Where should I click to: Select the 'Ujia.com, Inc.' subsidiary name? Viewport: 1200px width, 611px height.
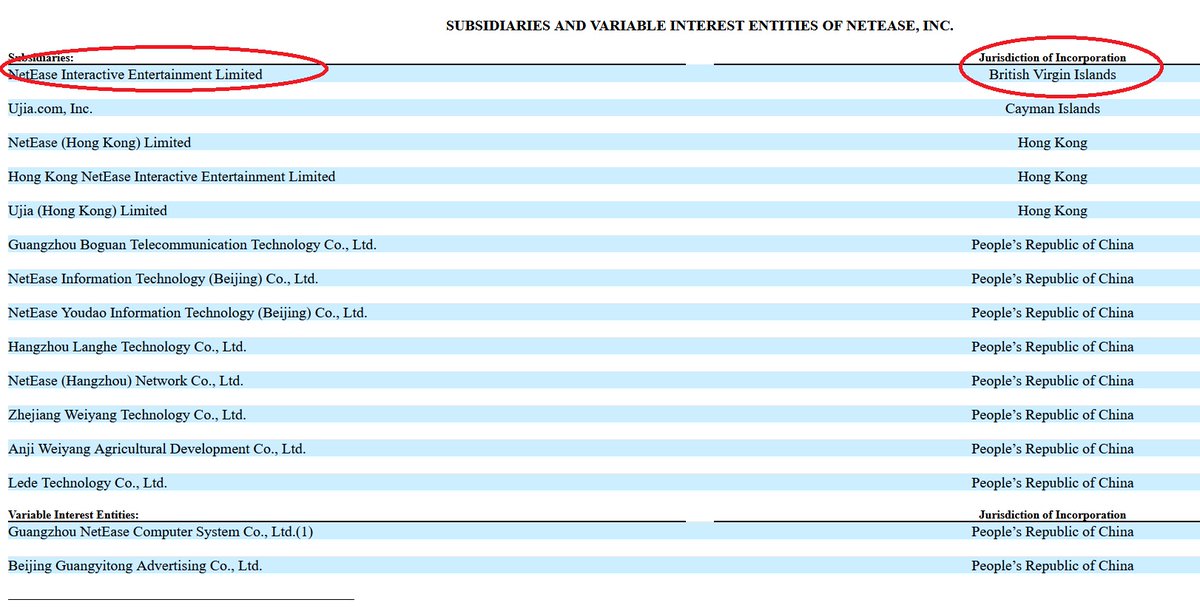tap(50, 108)
